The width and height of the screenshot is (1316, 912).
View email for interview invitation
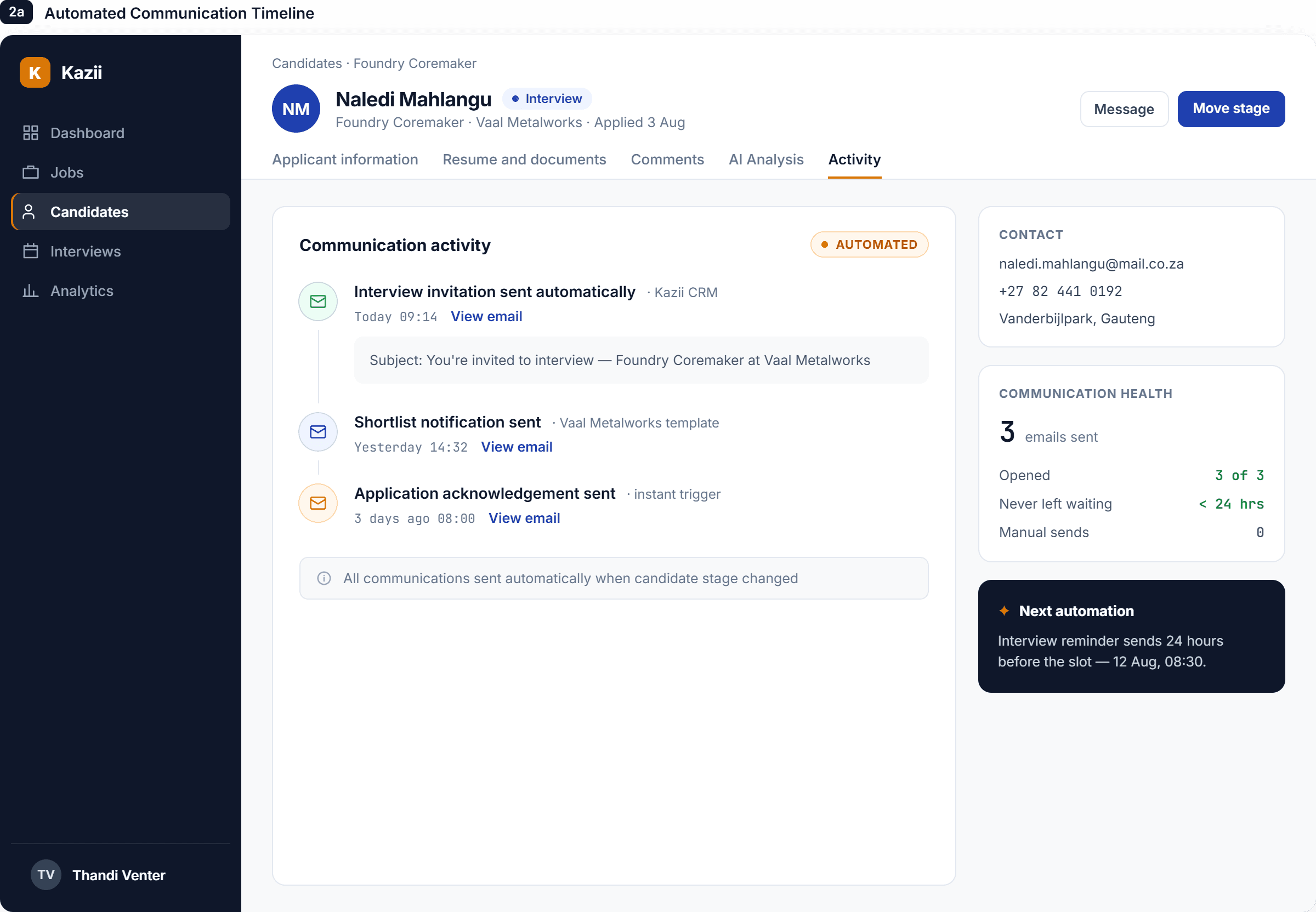point(486,316)
